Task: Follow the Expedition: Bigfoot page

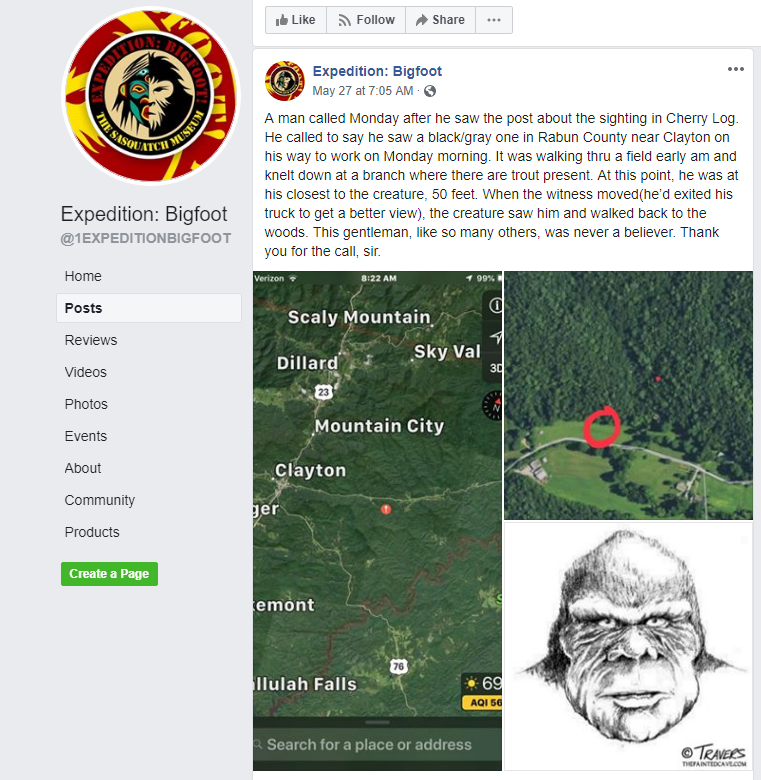Action: [x=366, y=20]
